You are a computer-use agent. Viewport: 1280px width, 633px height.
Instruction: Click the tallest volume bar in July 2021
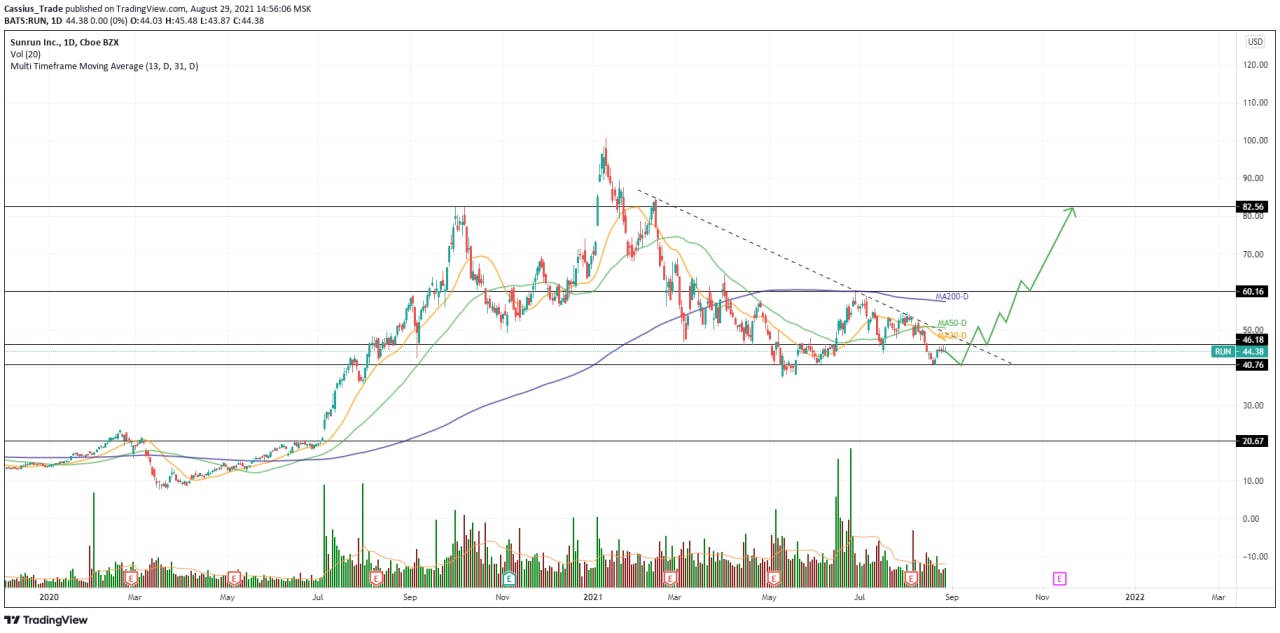[x=851, y=517]
